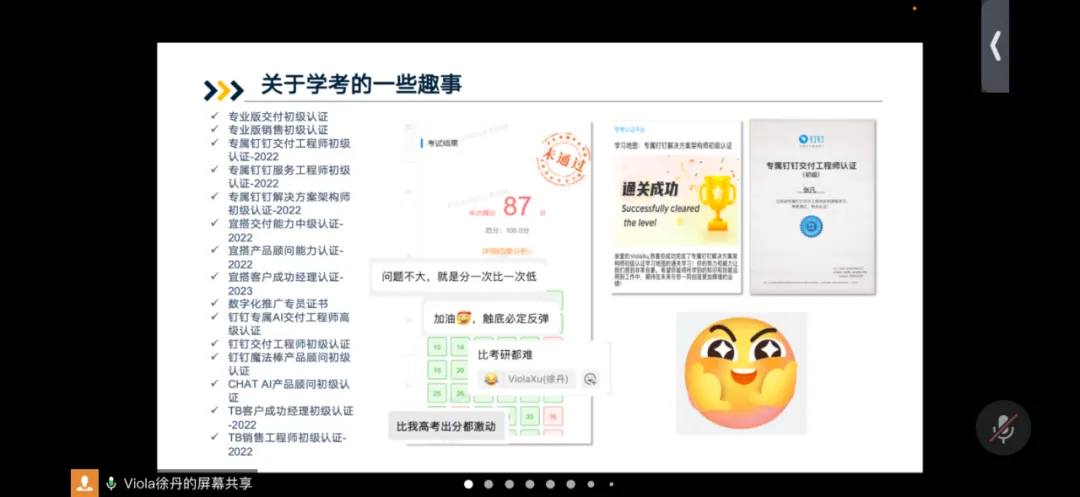Click the '学习地图：专属钉钉解决方案架构师初级认证' line
This screenshot has width=1080, height=497.
pyautogui.click(x=673, y=146)
